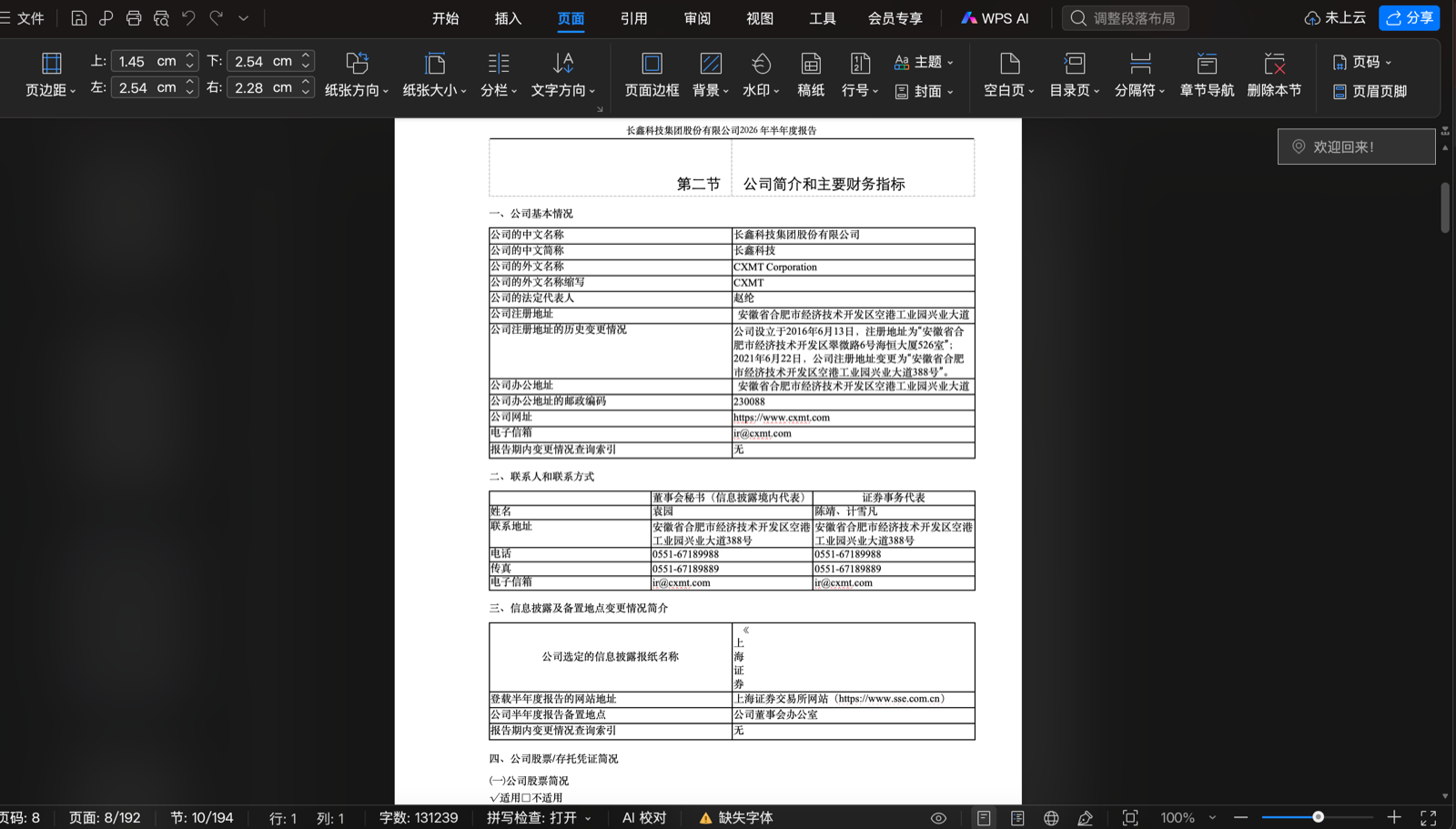
Task: Click the zoom in plus button
Action: (x=1394, y=817)
